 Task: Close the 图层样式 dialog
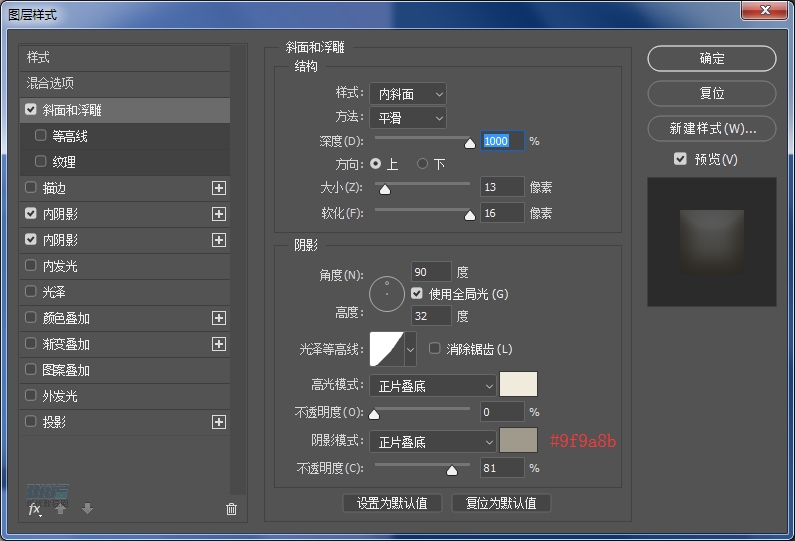[765, 10]
